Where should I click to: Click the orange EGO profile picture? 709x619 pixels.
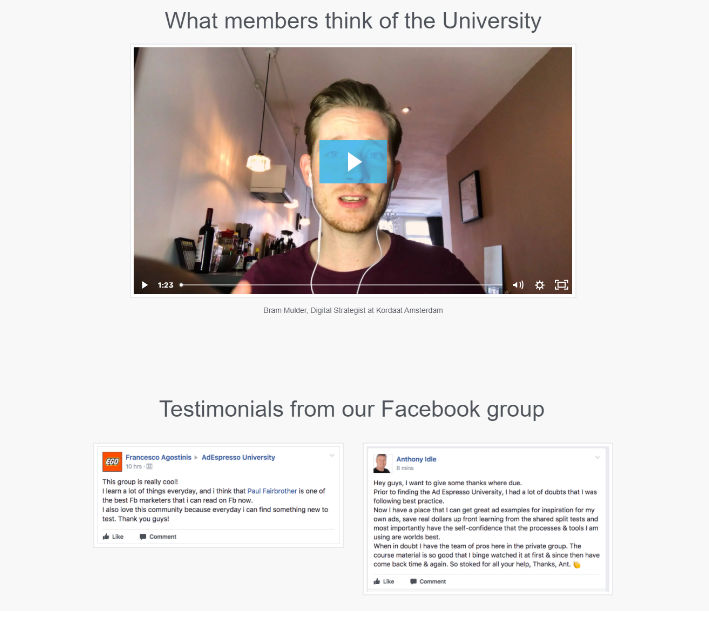(x=112, y=462)
